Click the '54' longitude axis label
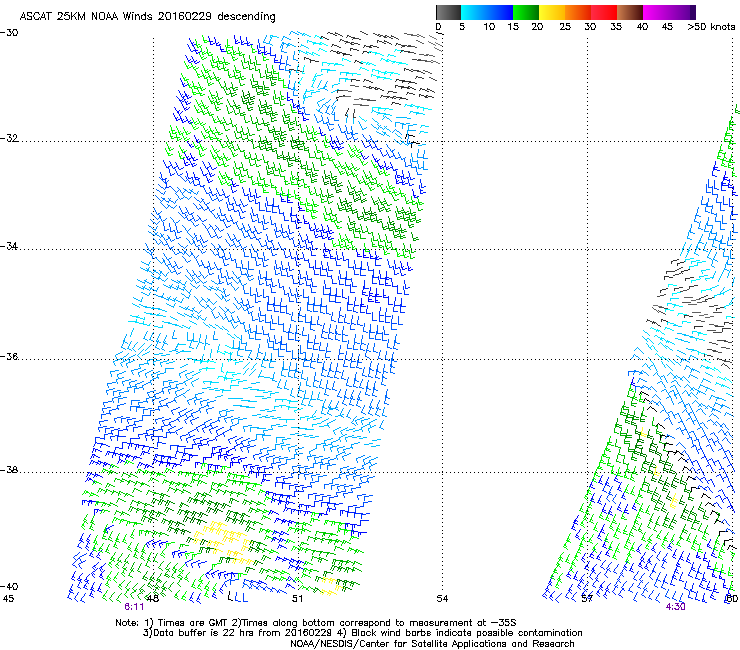Viewport: 740px width, 650px height. [442, 599]
